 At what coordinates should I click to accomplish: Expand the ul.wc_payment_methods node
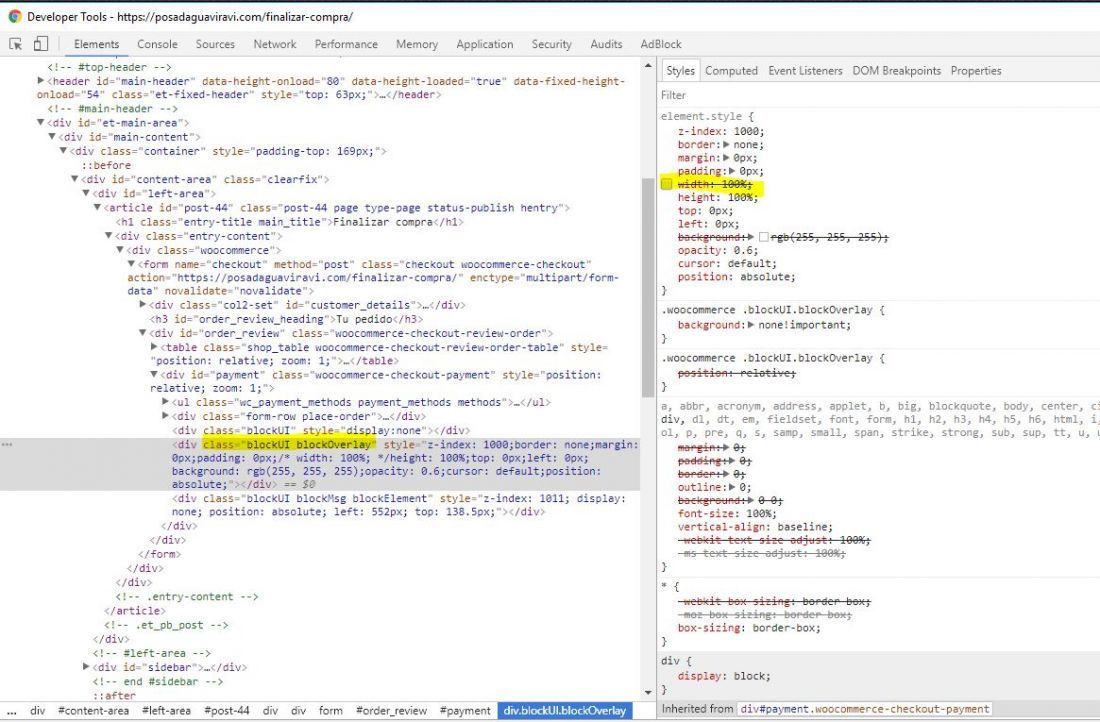click(x=166, y=402)
